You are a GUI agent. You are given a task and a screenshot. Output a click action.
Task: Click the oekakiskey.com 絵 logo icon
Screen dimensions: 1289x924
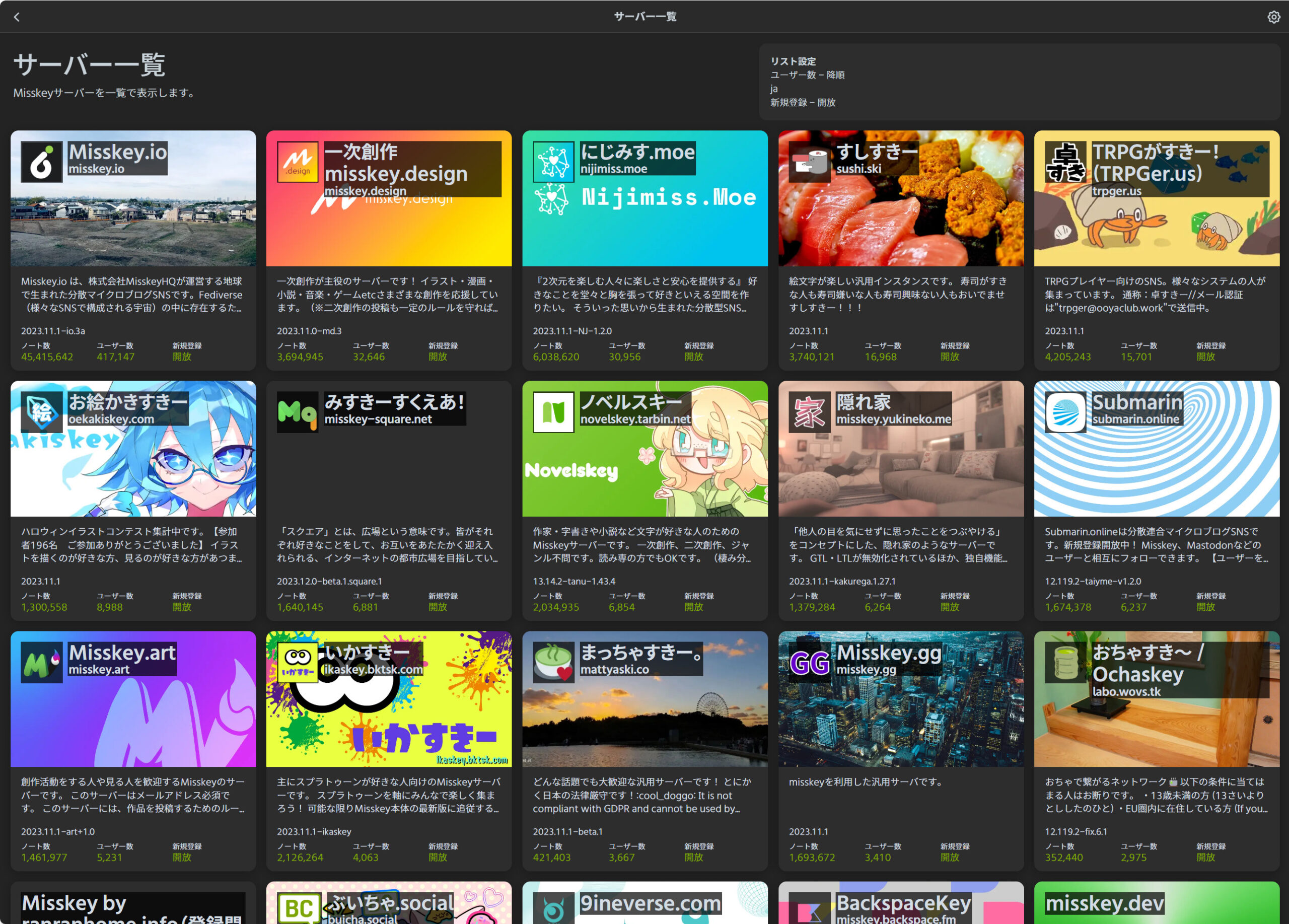pos(41,412)
